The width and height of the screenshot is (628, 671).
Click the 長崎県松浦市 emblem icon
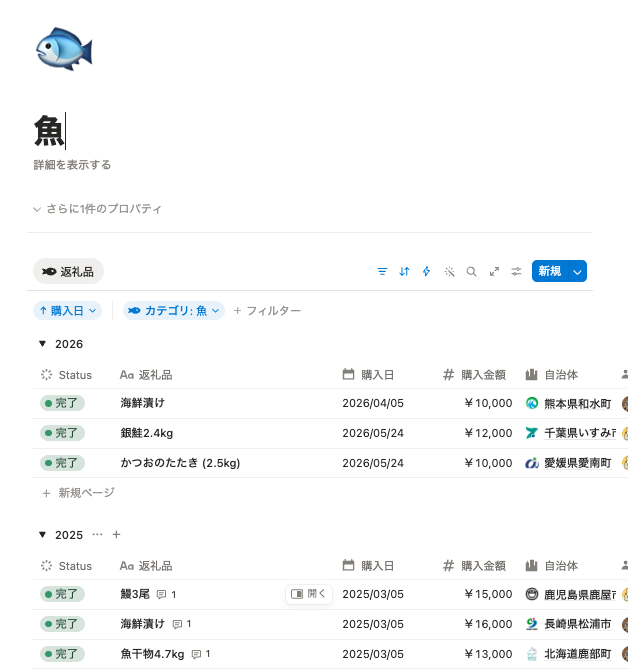pyautogui.click(x=532, y=624)
